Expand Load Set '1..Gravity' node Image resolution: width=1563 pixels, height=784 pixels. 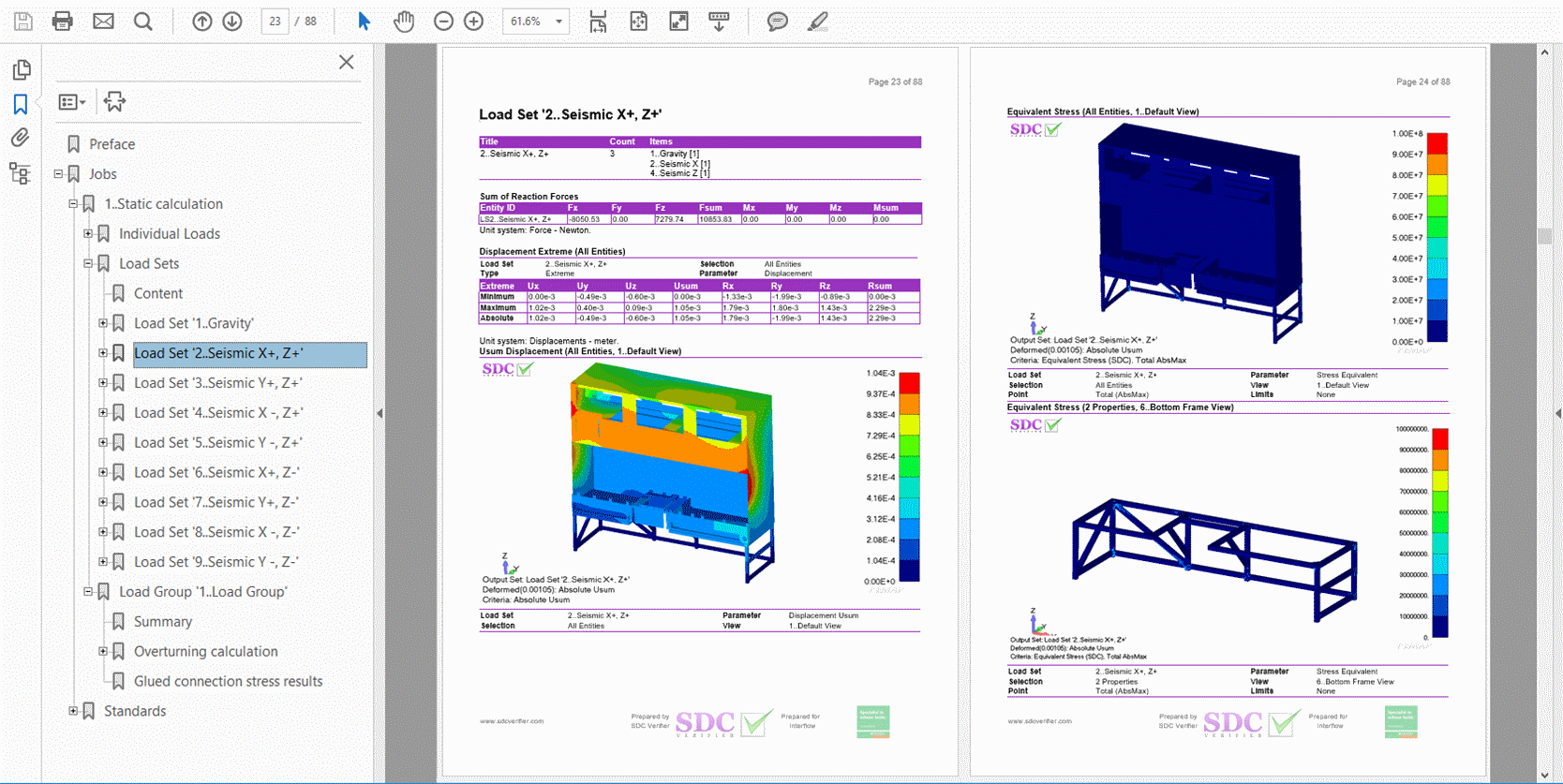[103, 323]
